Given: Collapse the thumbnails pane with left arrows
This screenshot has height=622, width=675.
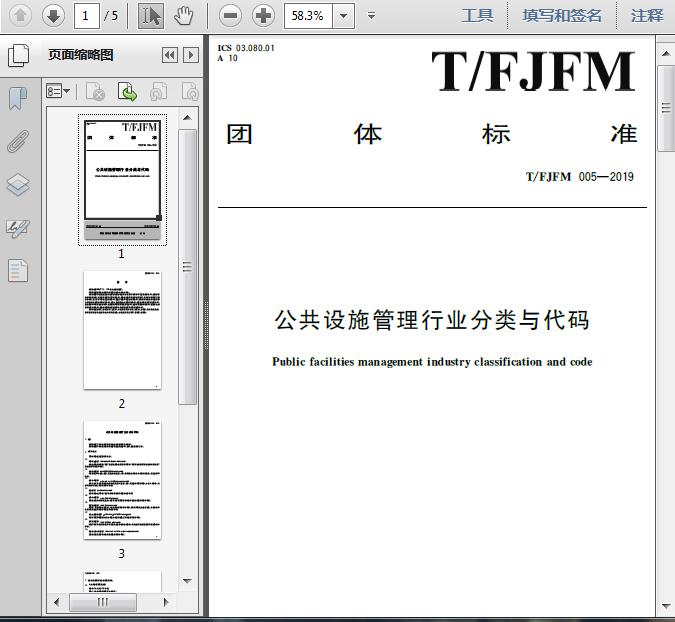Looking at the screenshot, I should (169, 55).
